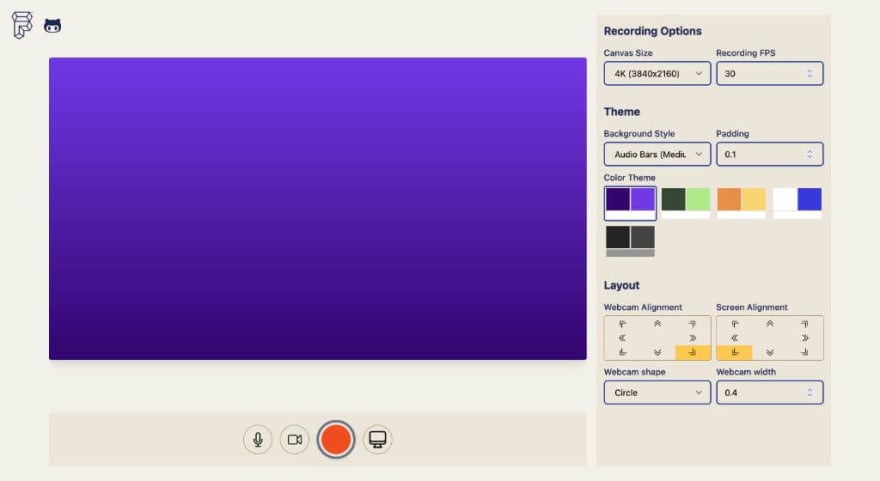Toggle the webcam camera button
880x481 pixels.
click(295, 439)
